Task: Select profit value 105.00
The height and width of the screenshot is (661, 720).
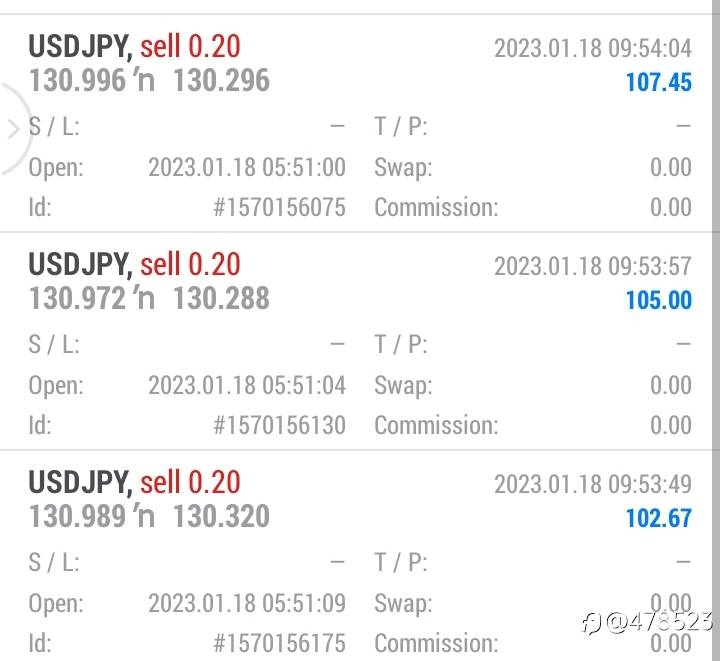Action: 658,301
